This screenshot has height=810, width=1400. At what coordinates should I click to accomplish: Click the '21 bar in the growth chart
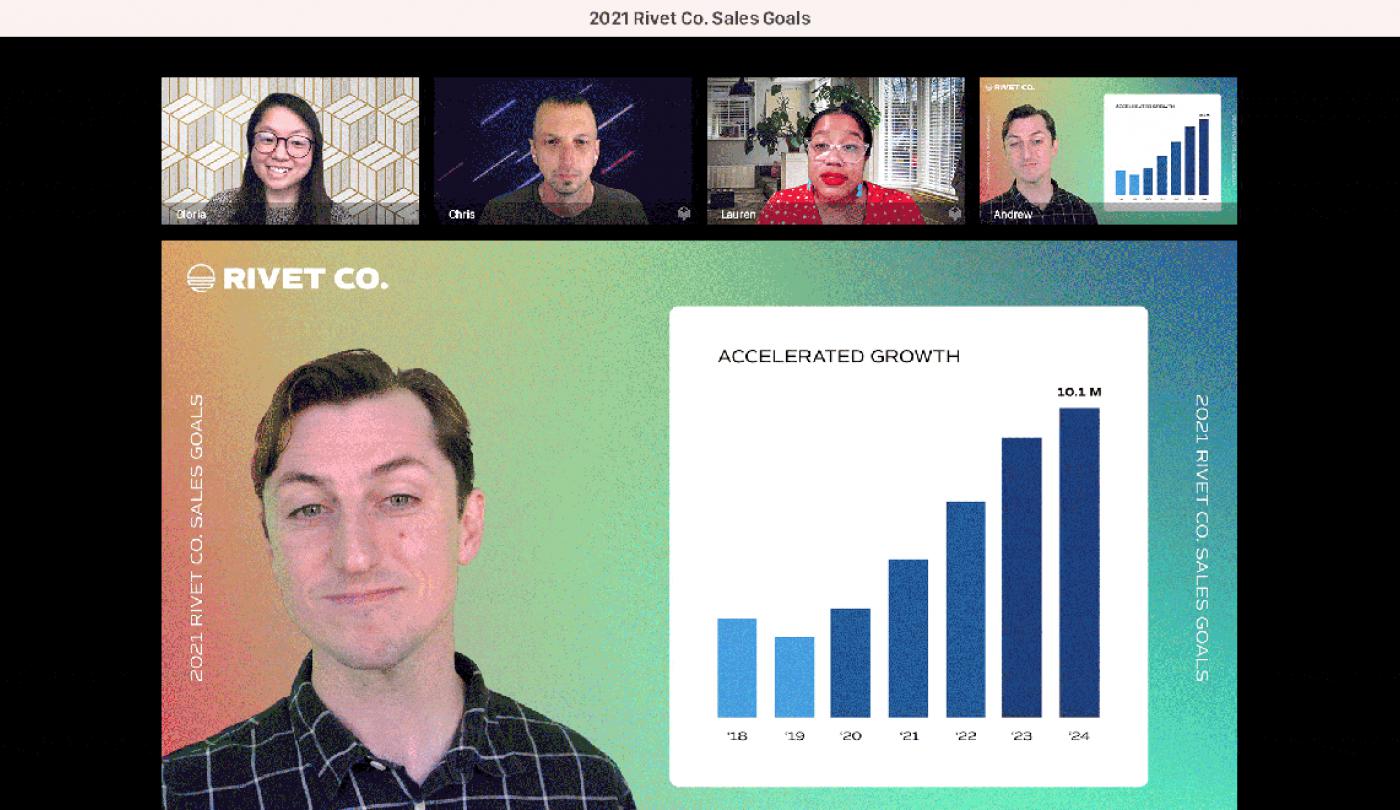[x=908, y=638]
